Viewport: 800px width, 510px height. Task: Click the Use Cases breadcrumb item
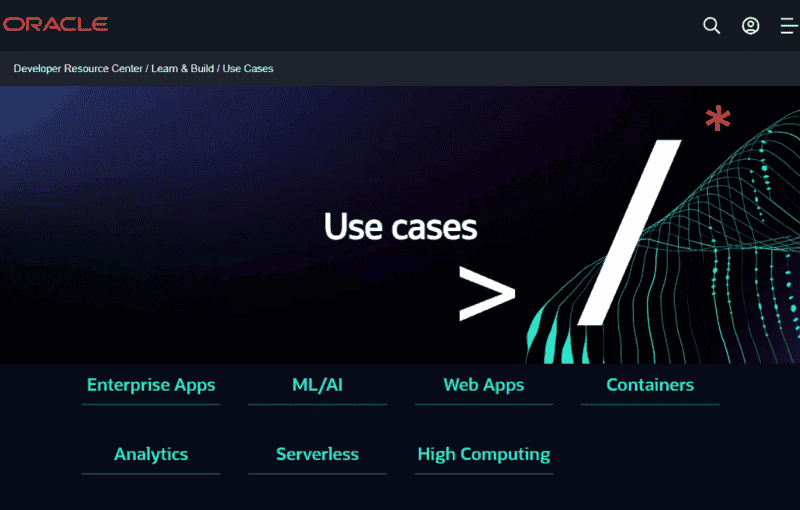coord(248,69)
